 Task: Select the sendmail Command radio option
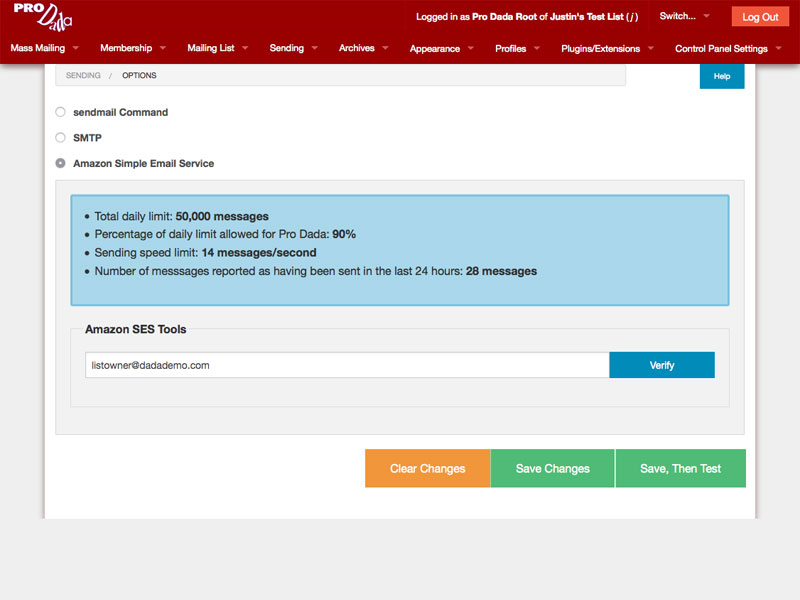click(61, 112)
